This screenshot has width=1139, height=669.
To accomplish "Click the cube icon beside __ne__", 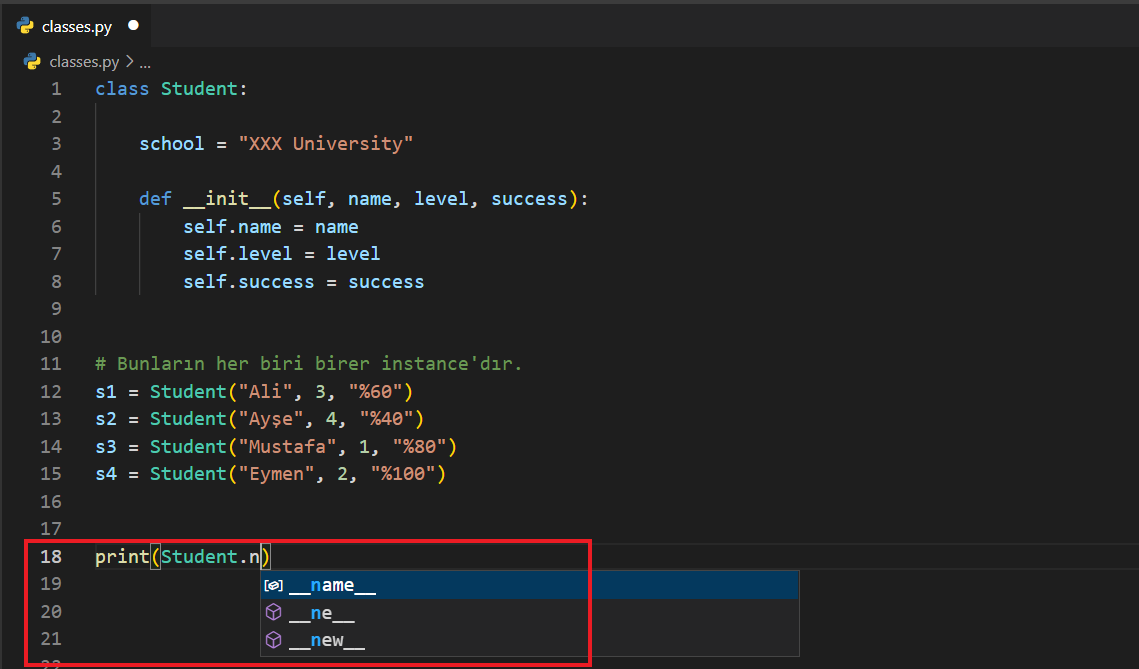I will tap(273, 613).
